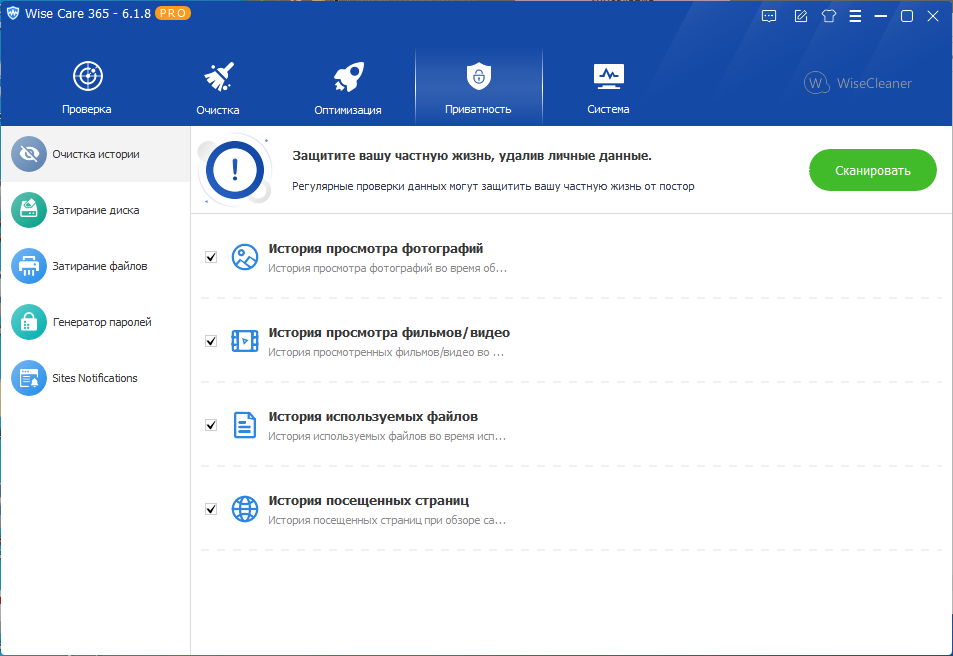
Task: Minimize the Wise Care 365 window
Action: pyautogui.click(x=881, y=16)
